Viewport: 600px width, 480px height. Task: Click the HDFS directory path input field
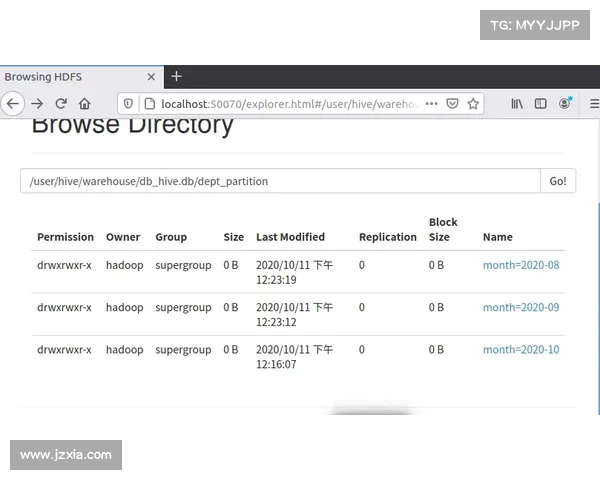click(280, 181)
